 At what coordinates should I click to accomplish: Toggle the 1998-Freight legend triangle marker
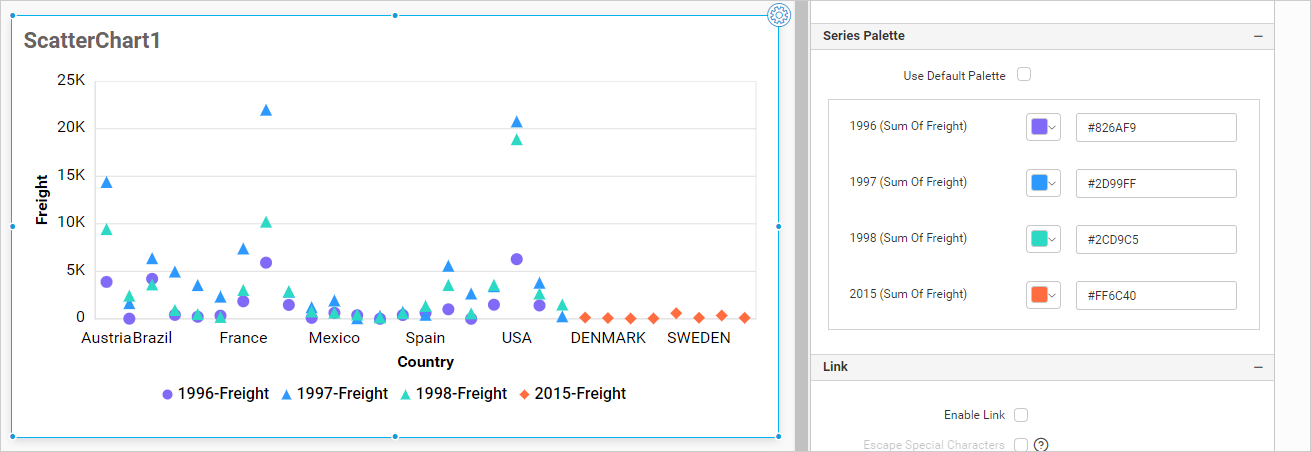(406, 395)
